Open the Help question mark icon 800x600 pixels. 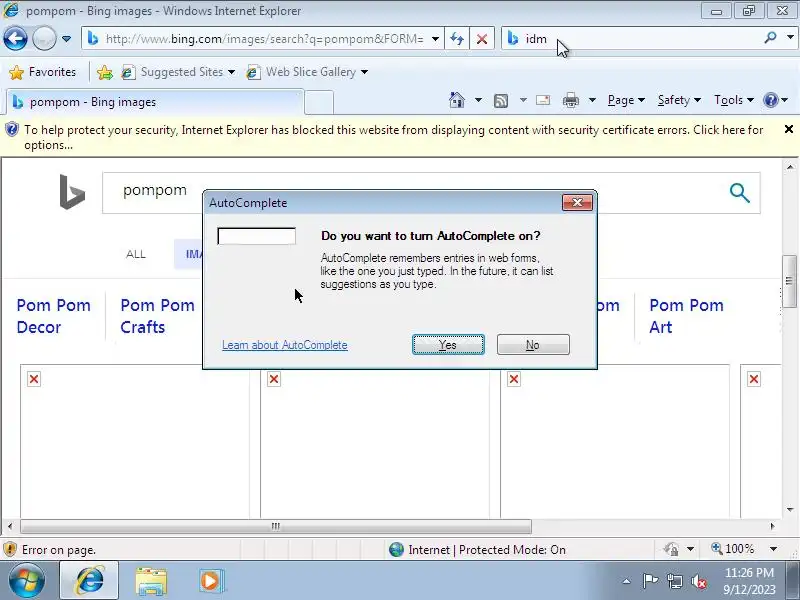coord(770,100)
